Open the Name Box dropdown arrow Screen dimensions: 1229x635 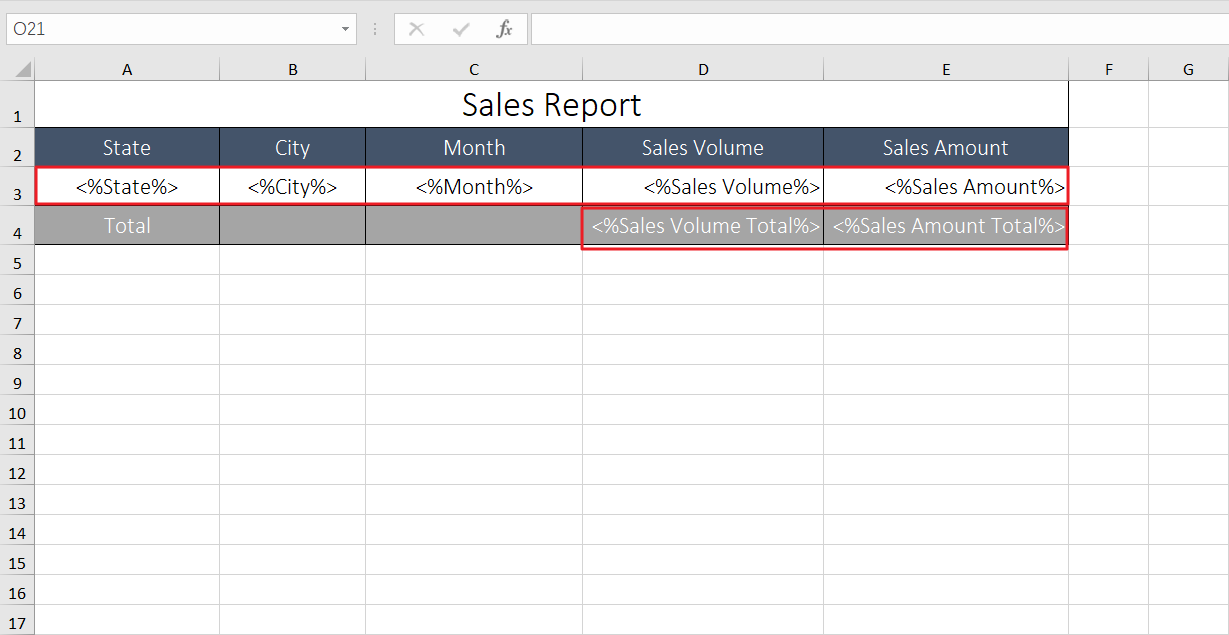point(345,29)
